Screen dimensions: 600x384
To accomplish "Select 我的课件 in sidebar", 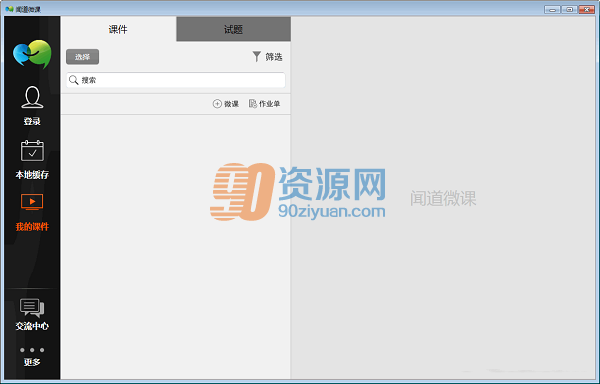I will (32, 212).
